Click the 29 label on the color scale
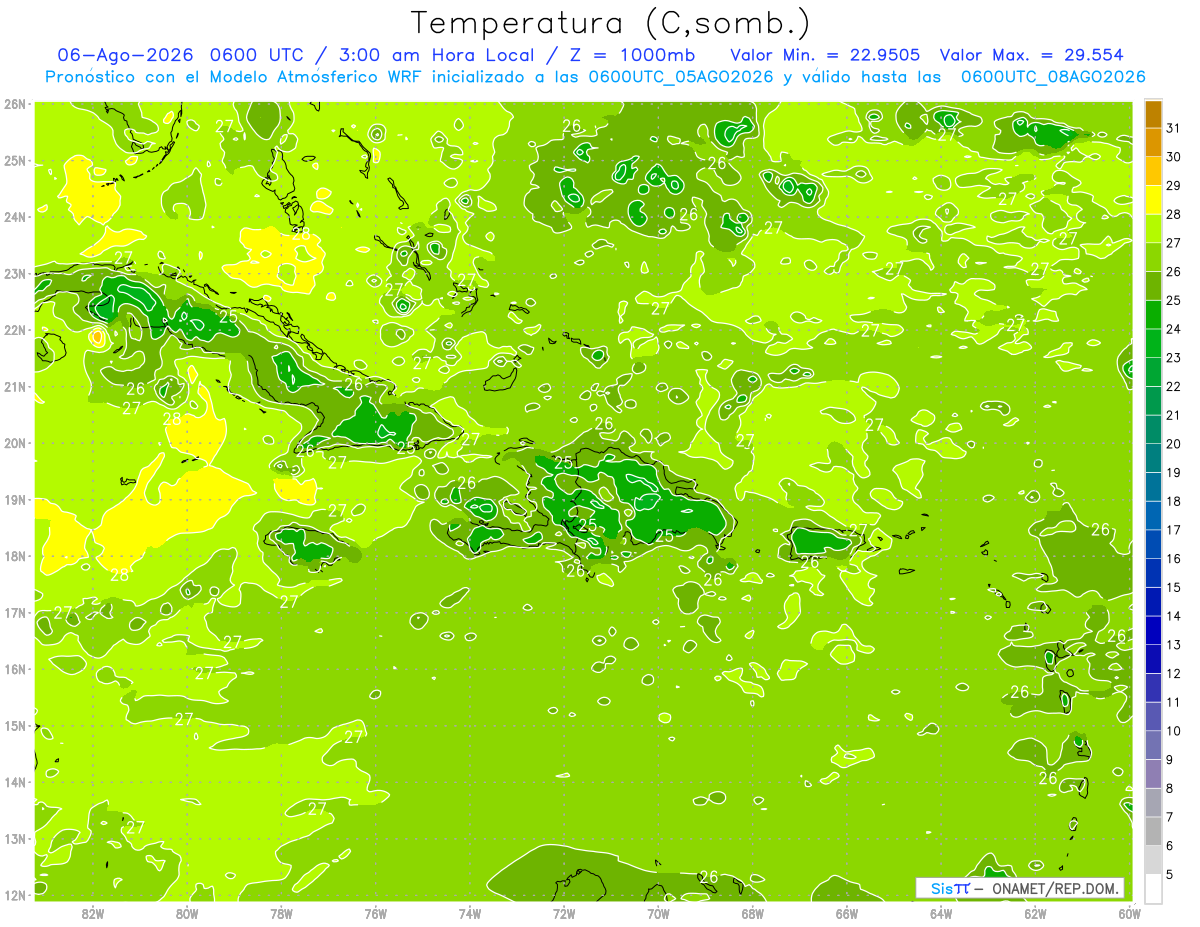Image resolution: width=1200 pixels, height=927 pixels. pos(1173,186)
